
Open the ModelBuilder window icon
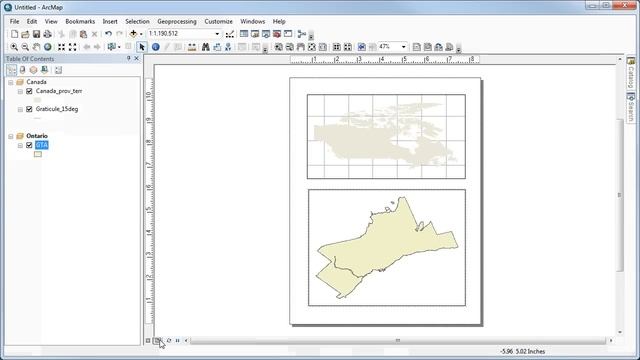tap(302, 34)
